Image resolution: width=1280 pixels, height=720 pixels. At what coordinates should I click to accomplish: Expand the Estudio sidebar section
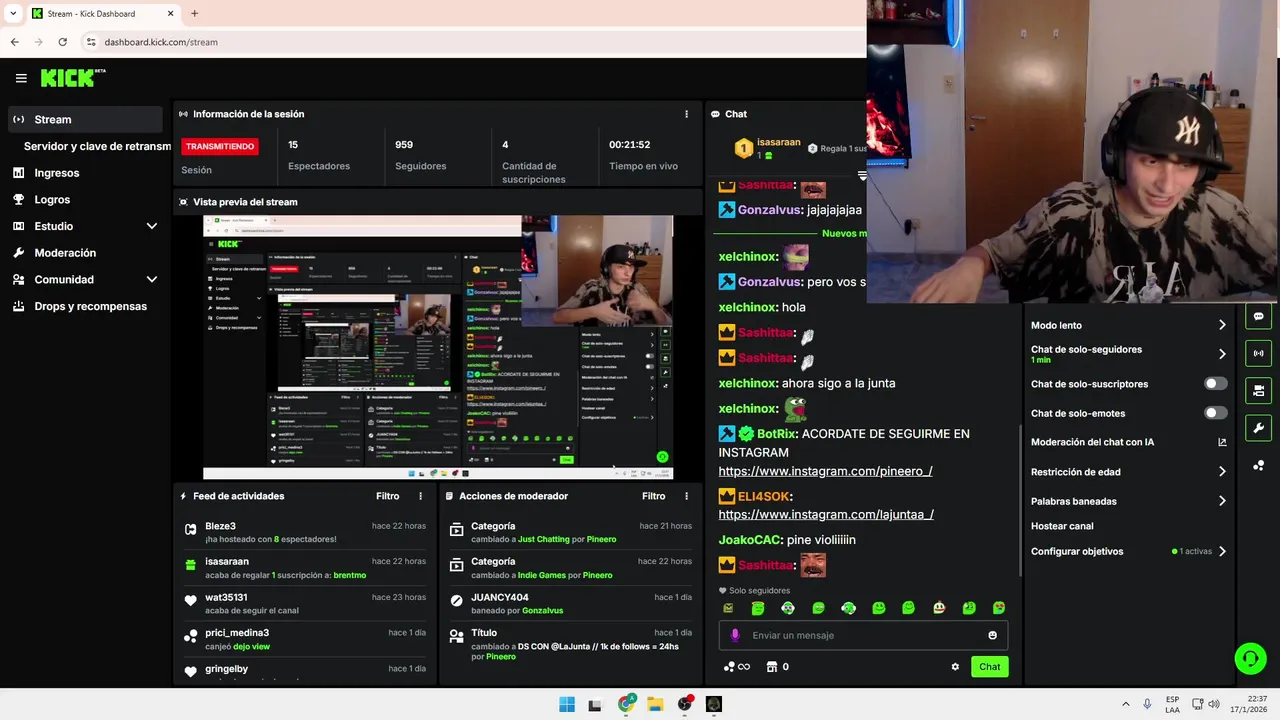(x=152, y=226)
